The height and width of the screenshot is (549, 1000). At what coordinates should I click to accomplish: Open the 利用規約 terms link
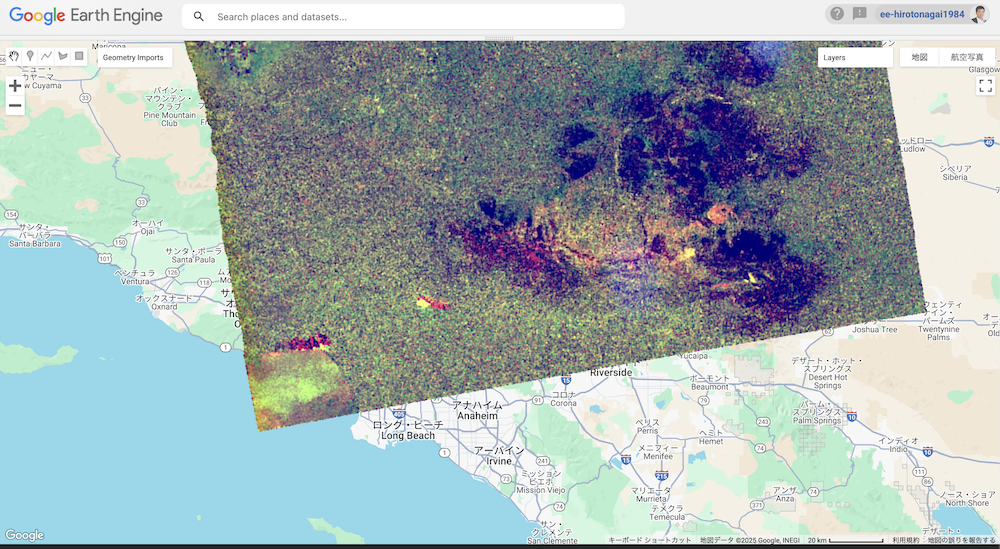coord(906,540)
